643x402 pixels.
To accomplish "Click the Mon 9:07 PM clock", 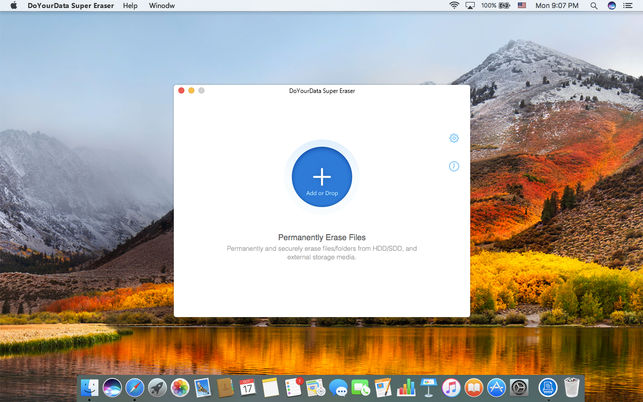I will (557, 5).
